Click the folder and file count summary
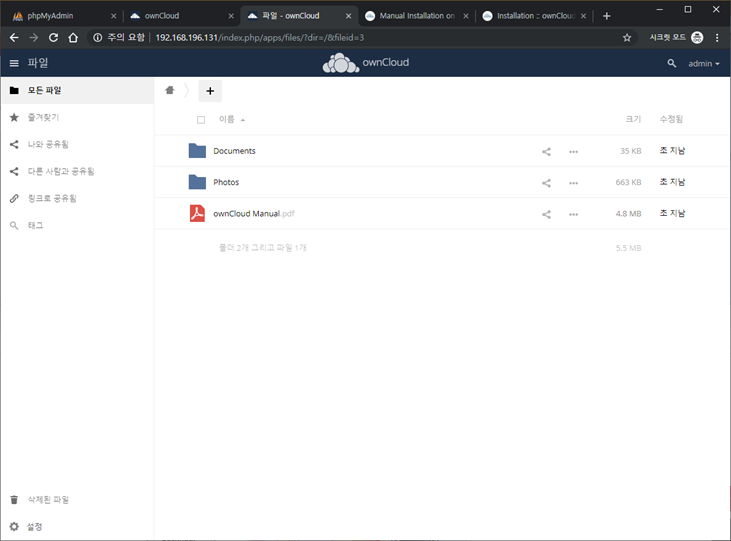This screenshot has height=541, width=731. [x=262, y=248]
